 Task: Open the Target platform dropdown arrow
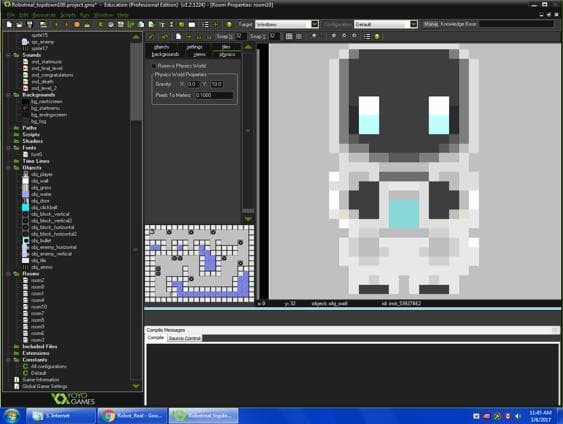coord(315,24)
